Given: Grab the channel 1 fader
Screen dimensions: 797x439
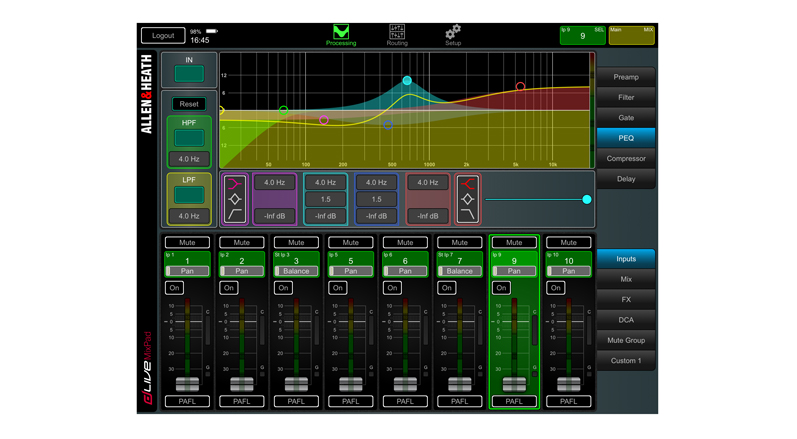Looking at the screenshot, I should pyautogui.click(x=187, y=384).
